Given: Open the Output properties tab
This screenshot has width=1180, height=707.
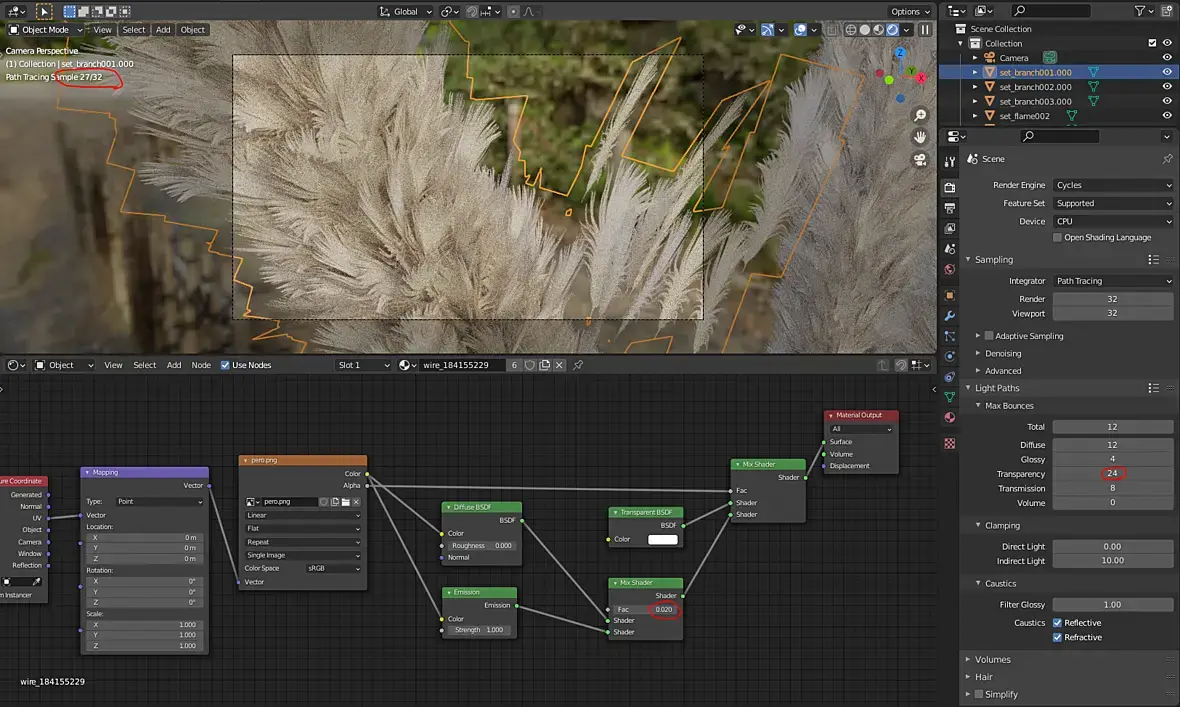Looking at the screenshot, I should tap(949, 208).
